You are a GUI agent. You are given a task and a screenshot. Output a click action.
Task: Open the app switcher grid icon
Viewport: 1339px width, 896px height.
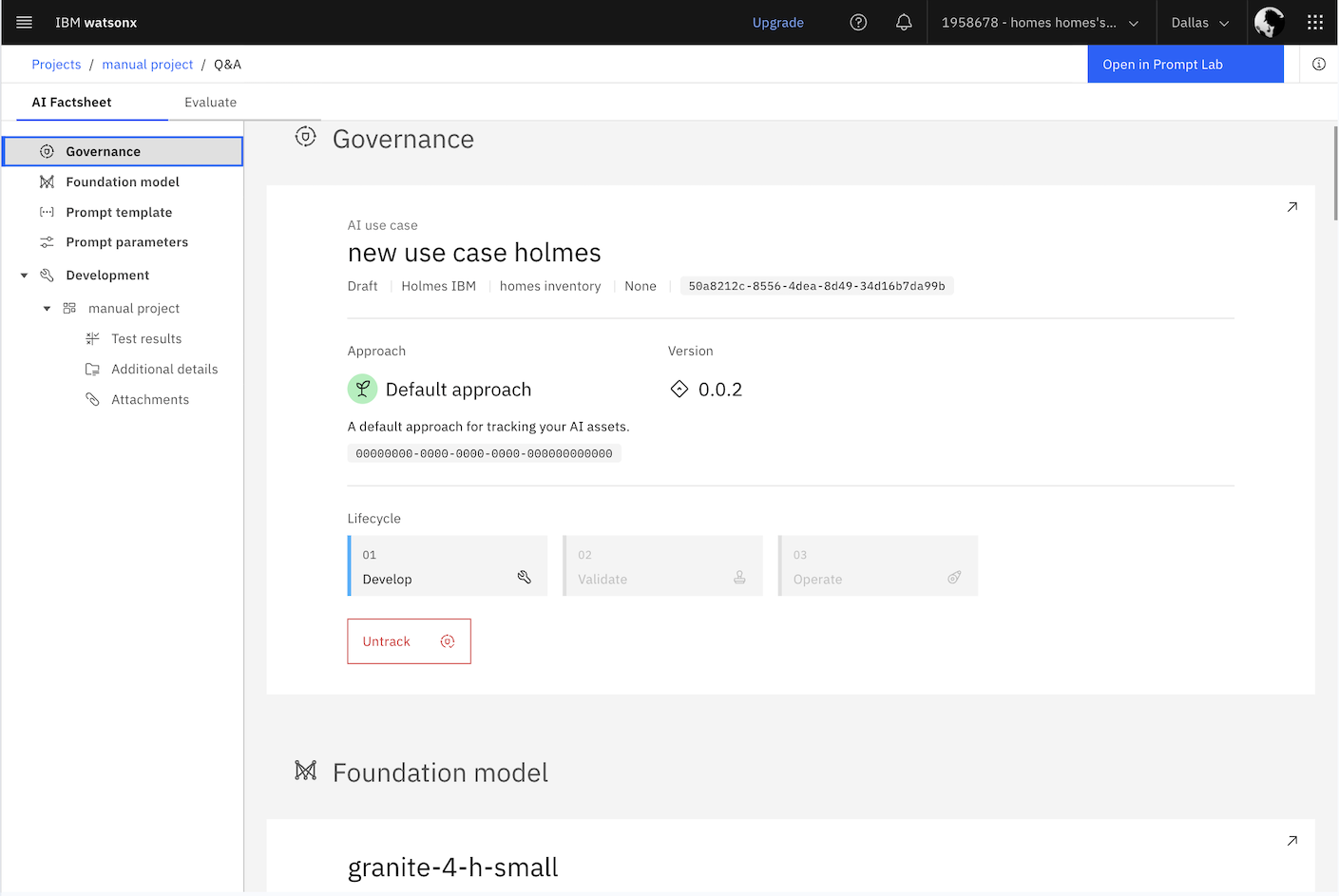click(x=1315, y=22)
